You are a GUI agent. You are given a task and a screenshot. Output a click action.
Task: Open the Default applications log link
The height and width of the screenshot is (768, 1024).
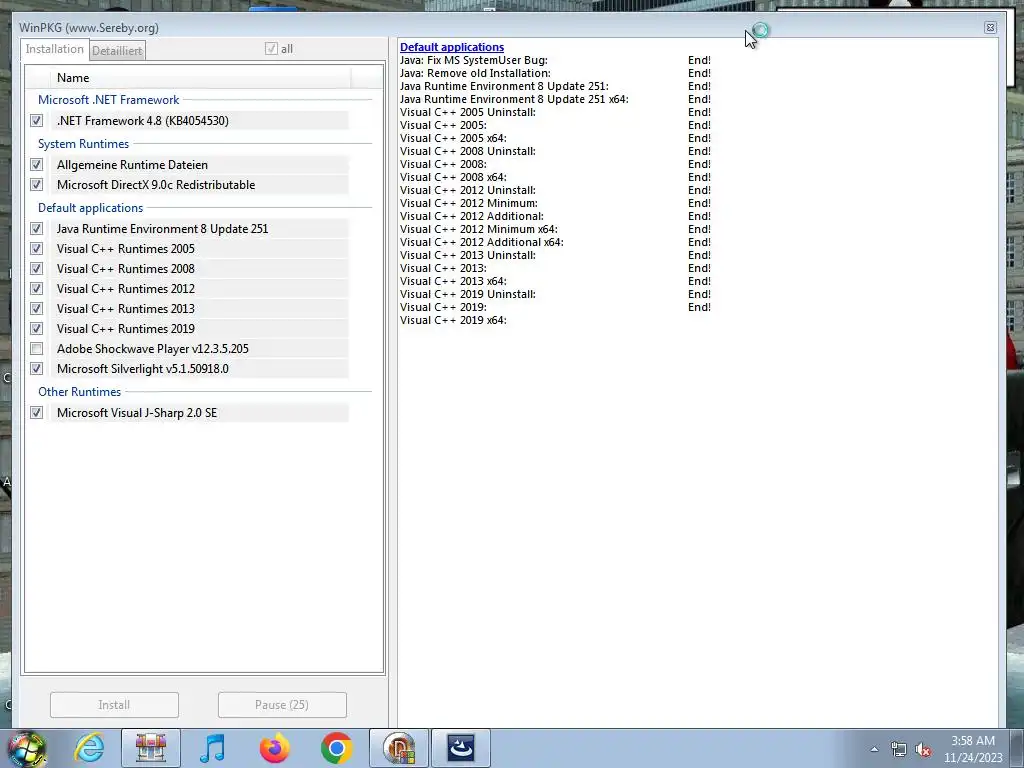[452, 47]
